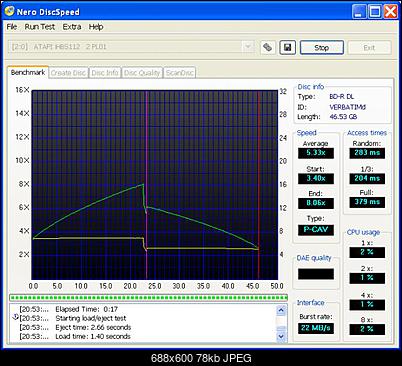402x366 pixels.
Task: Switch to the Create Disc tab
Action: tap(68, 73)
